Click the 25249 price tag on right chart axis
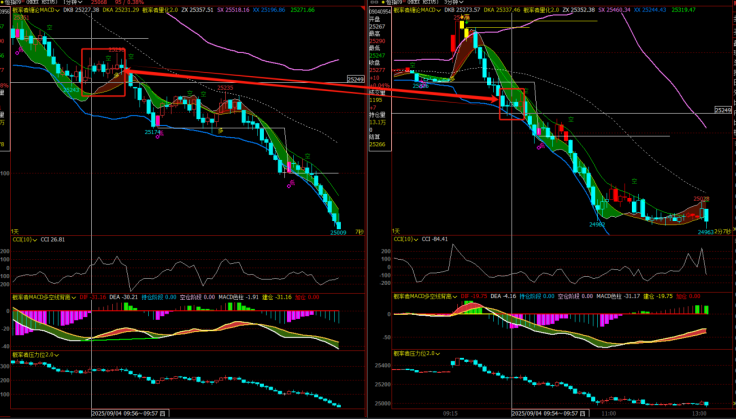Screen dimensions: 737x419 724,110
